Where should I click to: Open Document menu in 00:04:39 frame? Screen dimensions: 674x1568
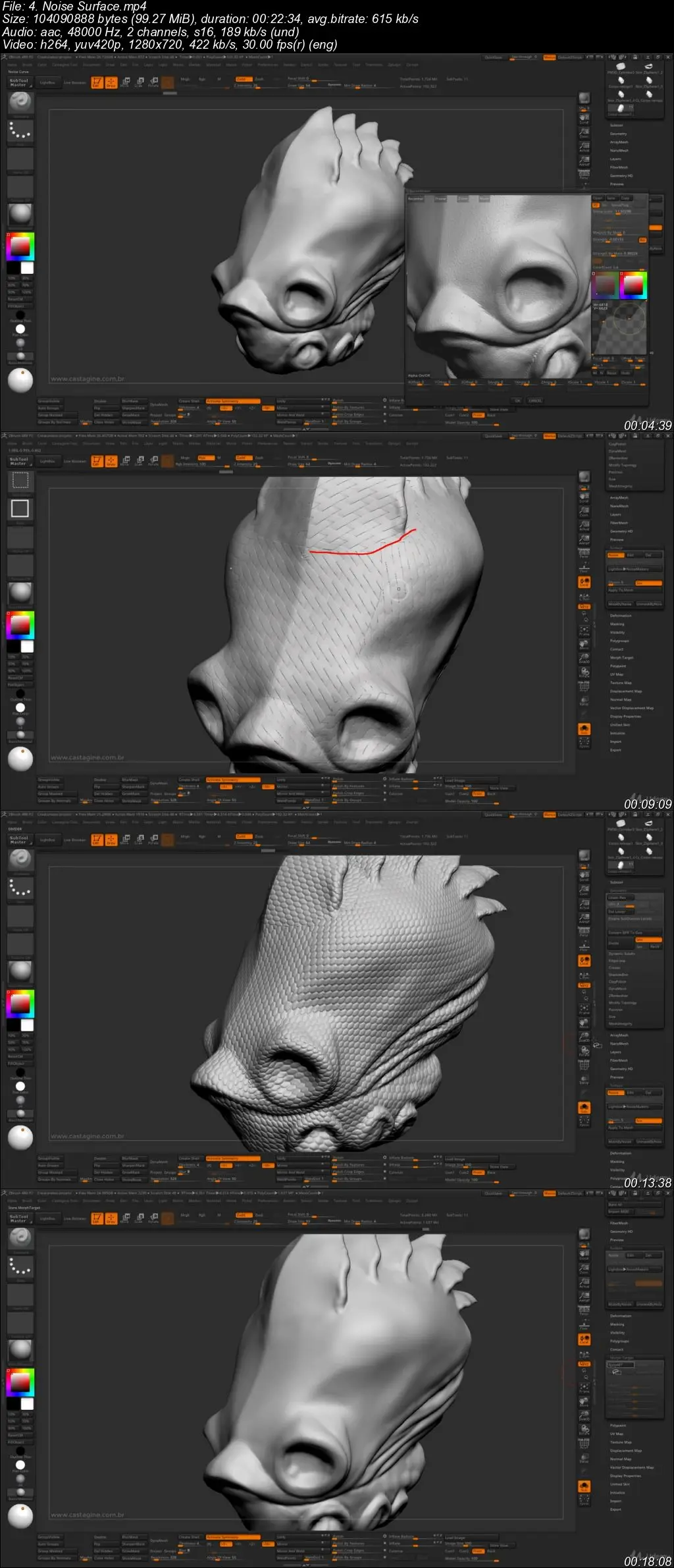coord(91,65)
